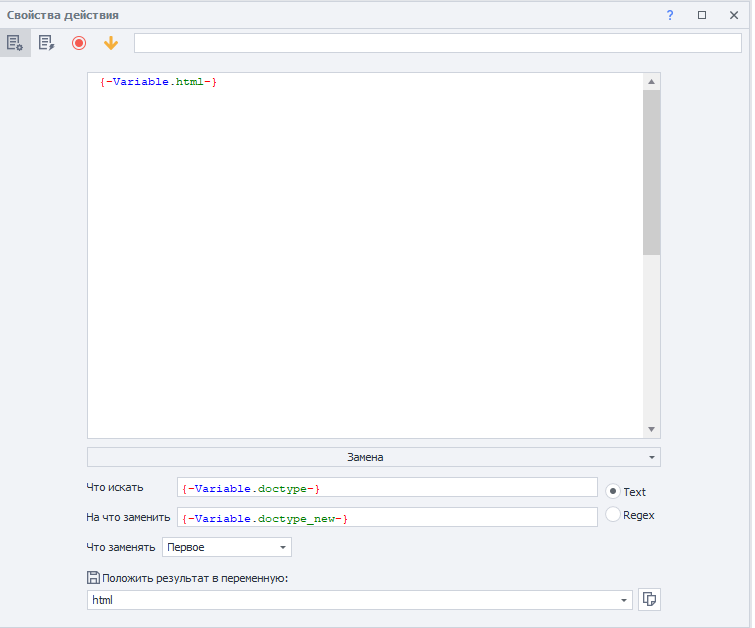Switch to the quick-edit list icon
755x628 pixels.
[x=47, y=43]
